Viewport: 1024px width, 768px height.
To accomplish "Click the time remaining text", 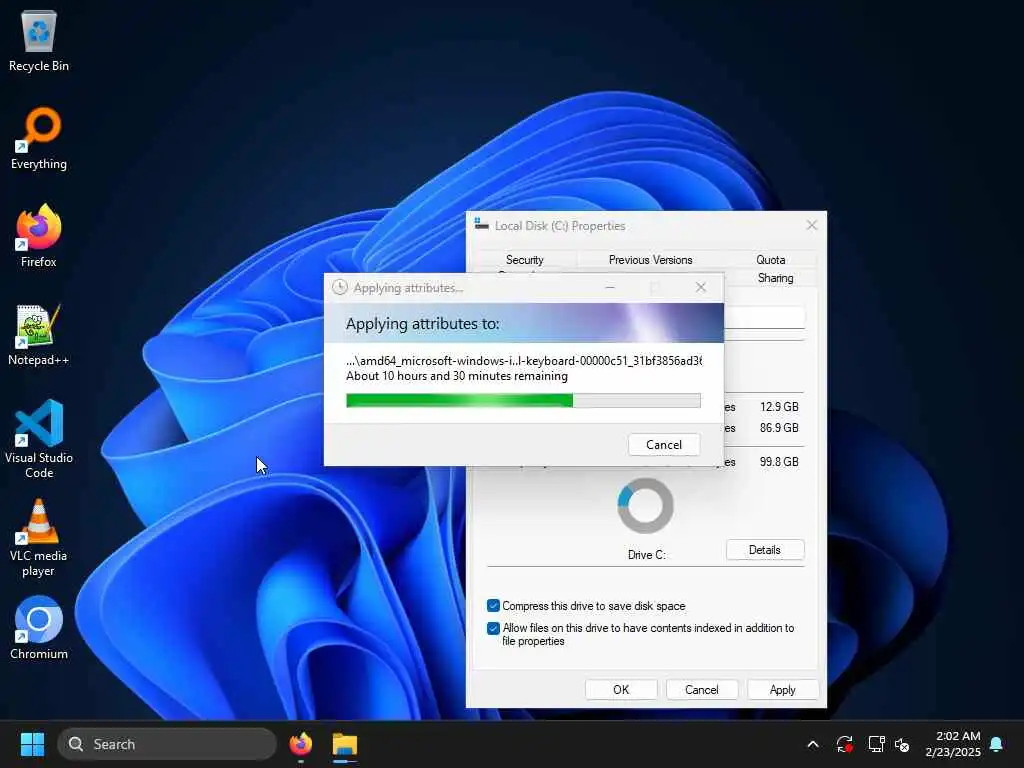I will click(456, 376).
